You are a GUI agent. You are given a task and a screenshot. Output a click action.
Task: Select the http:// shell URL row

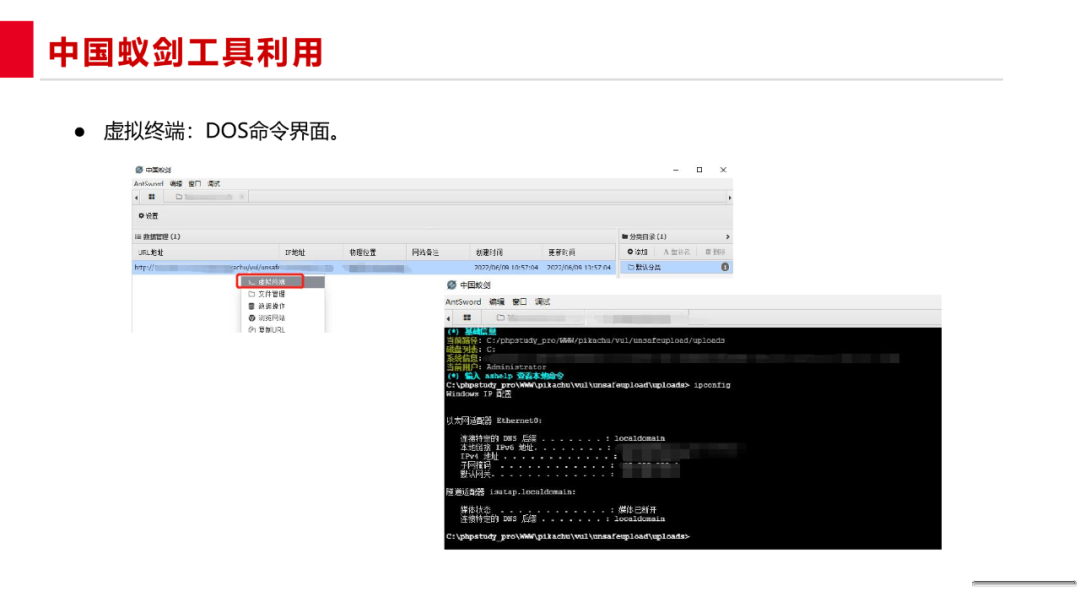[374, 267]
